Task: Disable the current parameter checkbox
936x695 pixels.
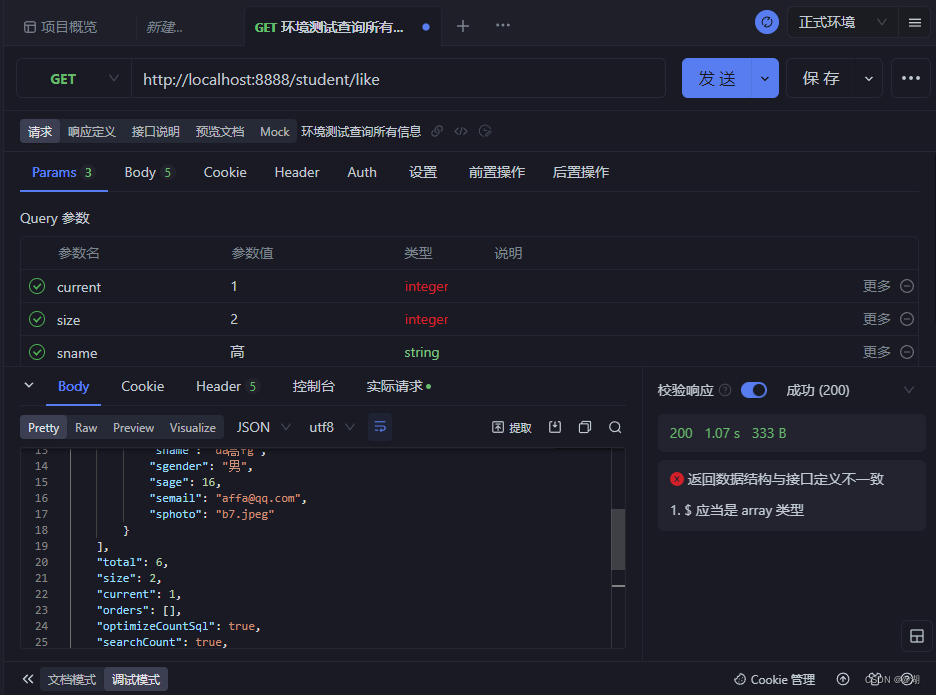Action: coord(37,287)
